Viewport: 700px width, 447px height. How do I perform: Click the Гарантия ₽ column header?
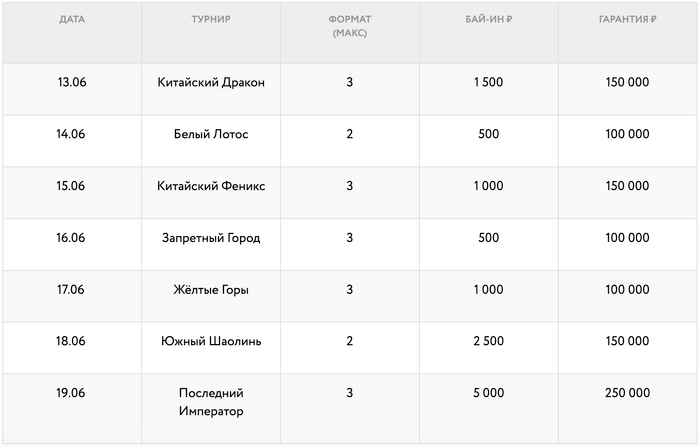click(627, 19)
